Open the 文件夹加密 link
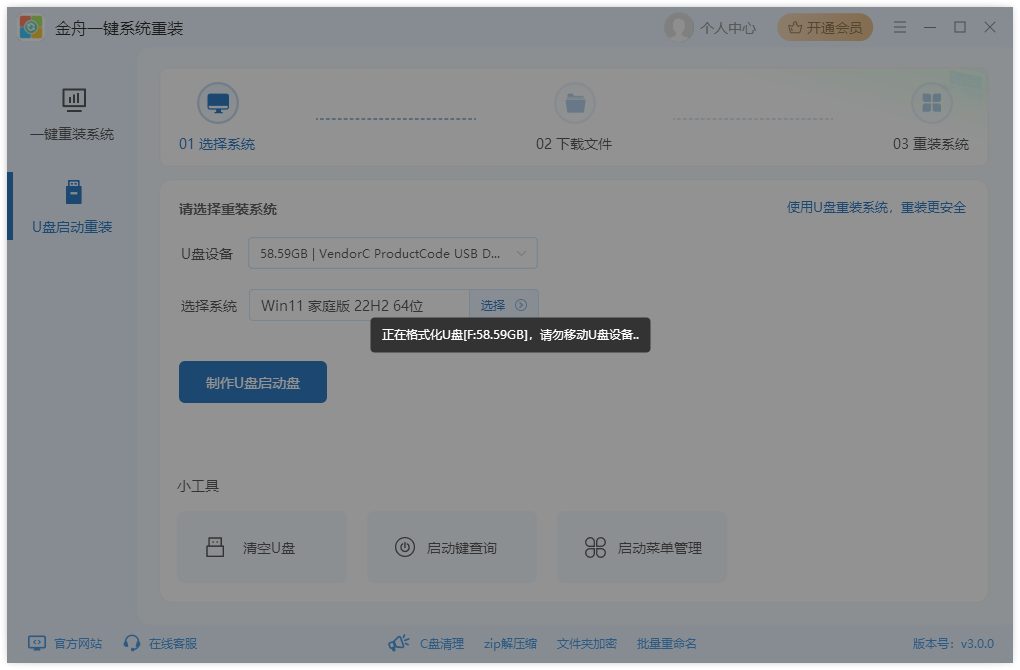 pos(586,643)
